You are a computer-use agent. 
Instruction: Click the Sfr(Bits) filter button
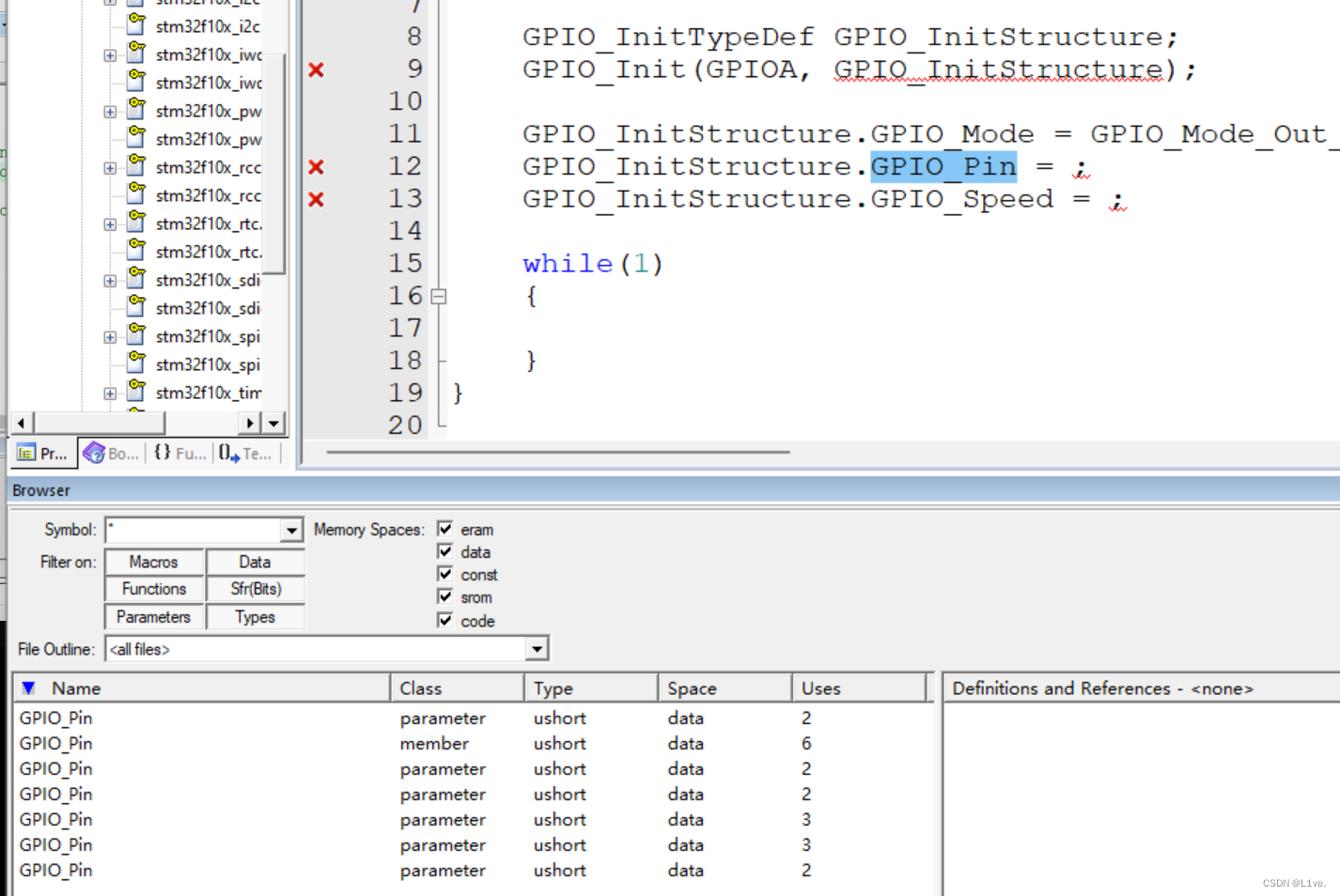tap(255, 589)
